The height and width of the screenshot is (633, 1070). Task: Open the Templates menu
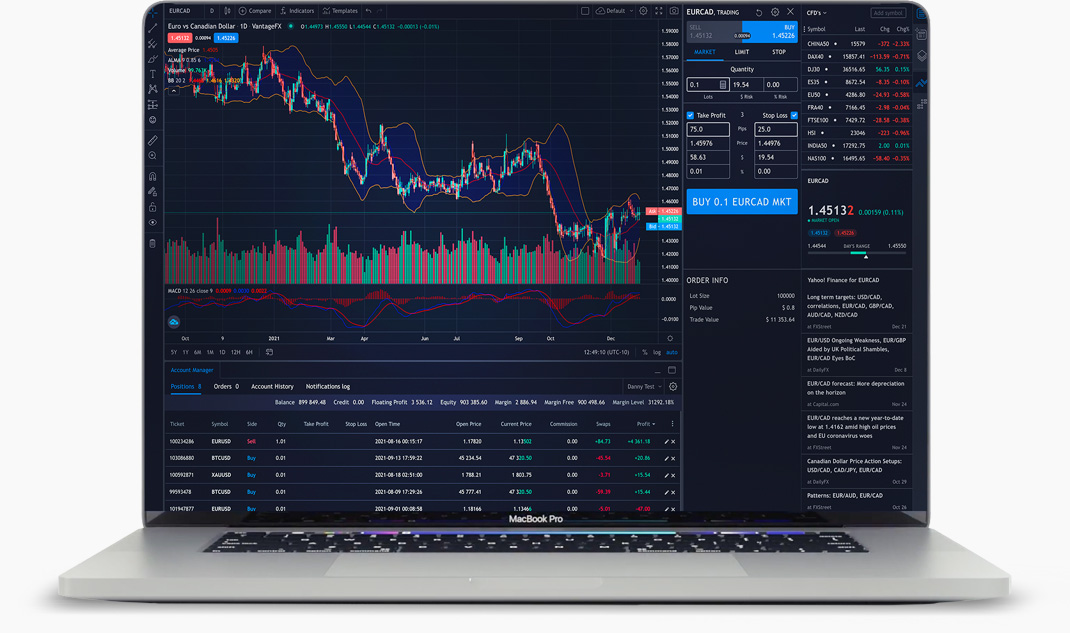[x=340, y=11]
